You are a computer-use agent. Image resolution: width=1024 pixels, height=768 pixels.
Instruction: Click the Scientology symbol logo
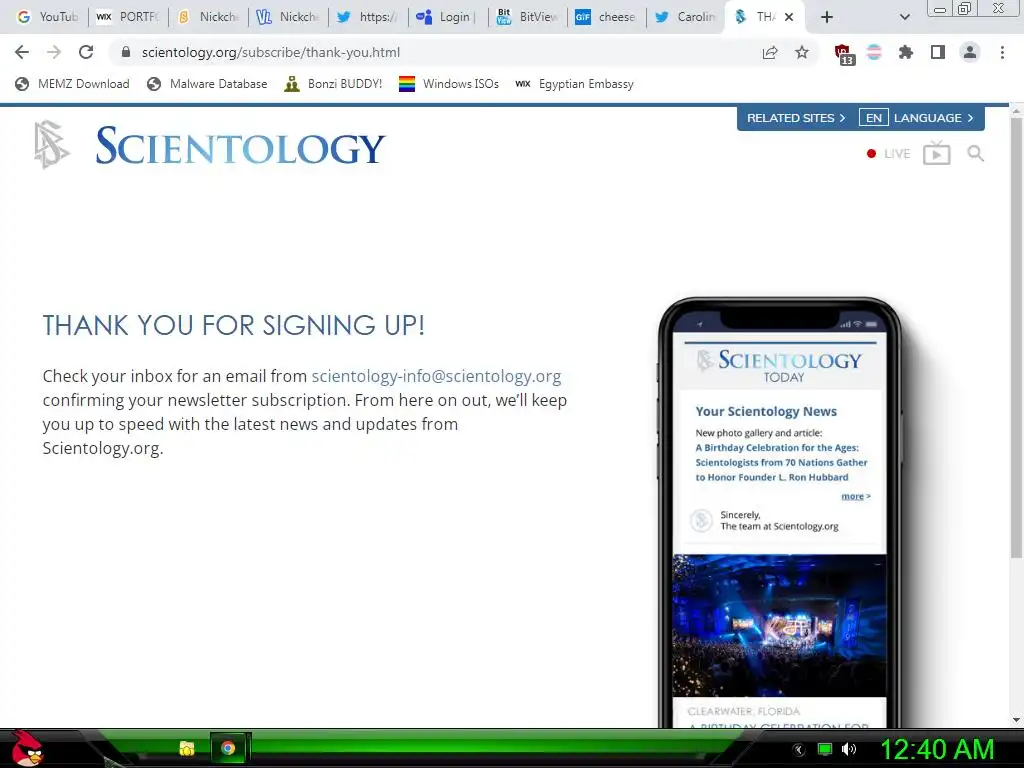[x=51, y=144]
